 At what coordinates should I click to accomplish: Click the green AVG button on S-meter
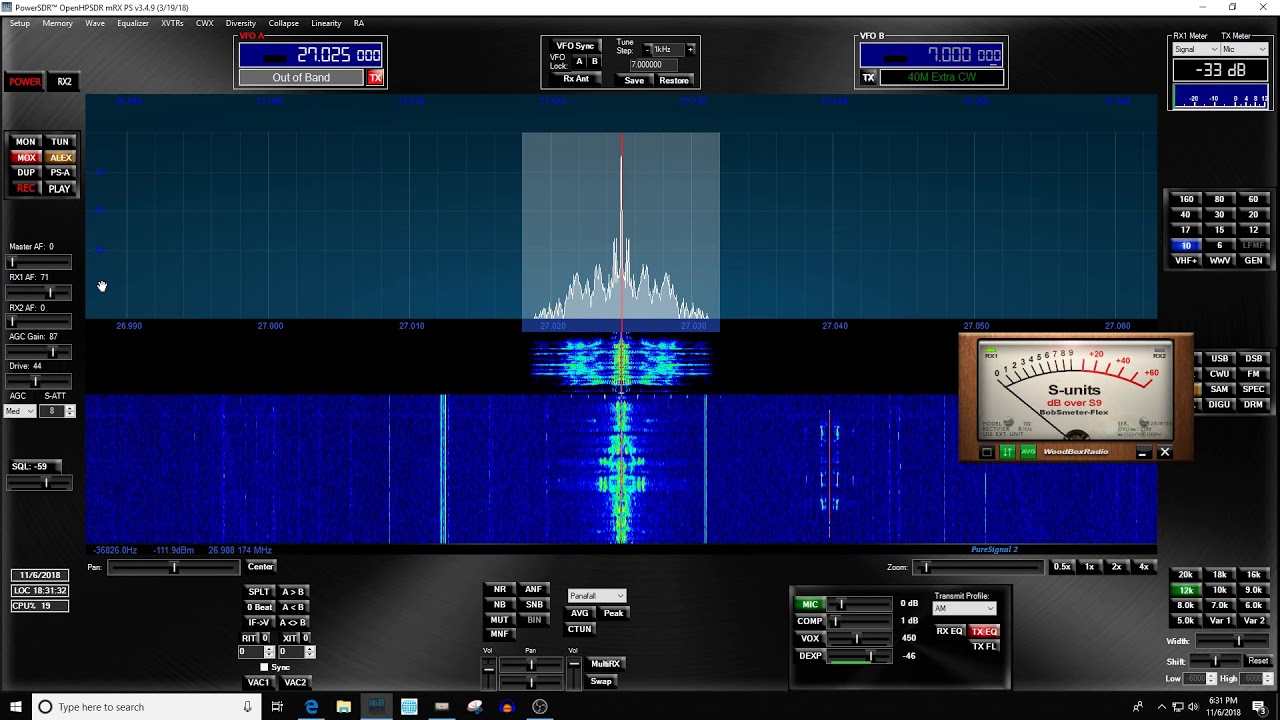[x=1027, y=452]
